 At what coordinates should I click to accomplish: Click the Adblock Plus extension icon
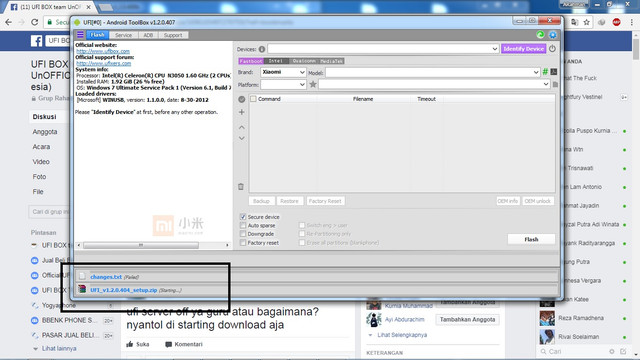pyautogui.click(x=616, y=22)
